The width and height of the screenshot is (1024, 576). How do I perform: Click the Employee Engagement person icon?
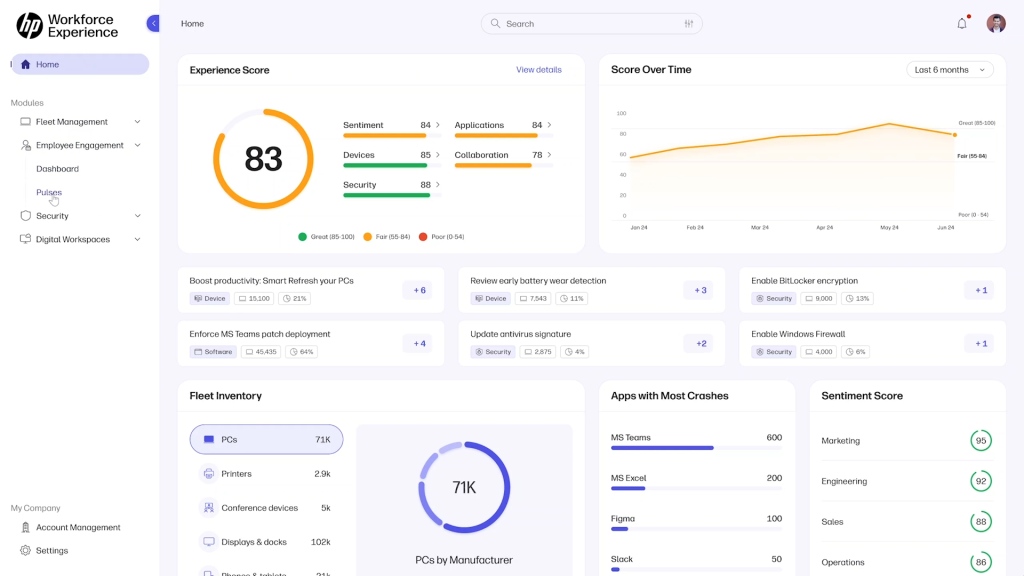[25, 145]
